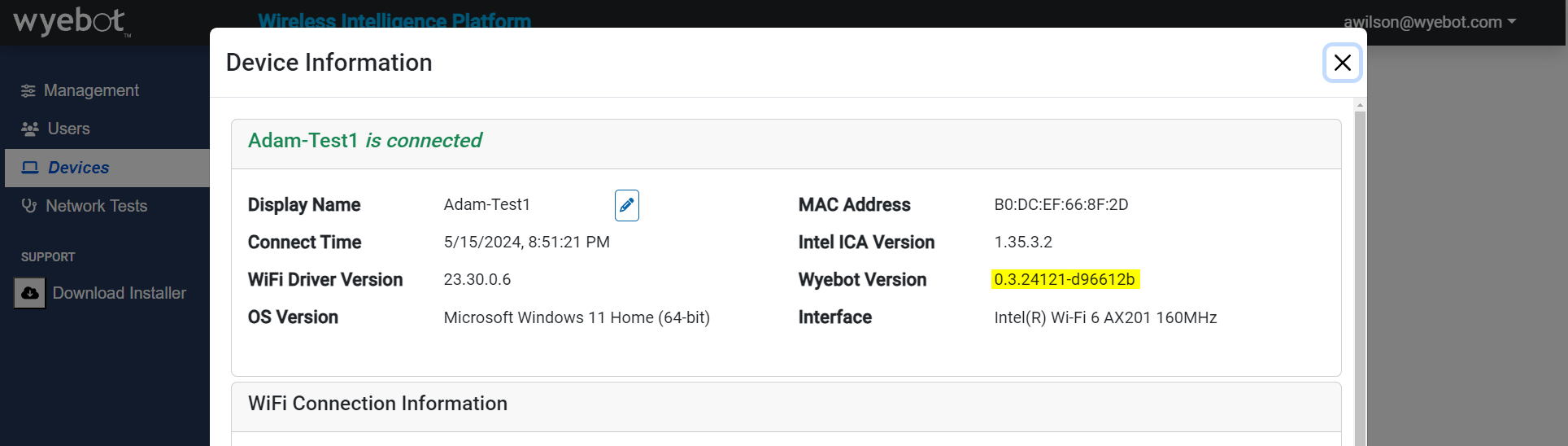
Task: Click the WiFi Connection Information section header
Action: point(377,404)
